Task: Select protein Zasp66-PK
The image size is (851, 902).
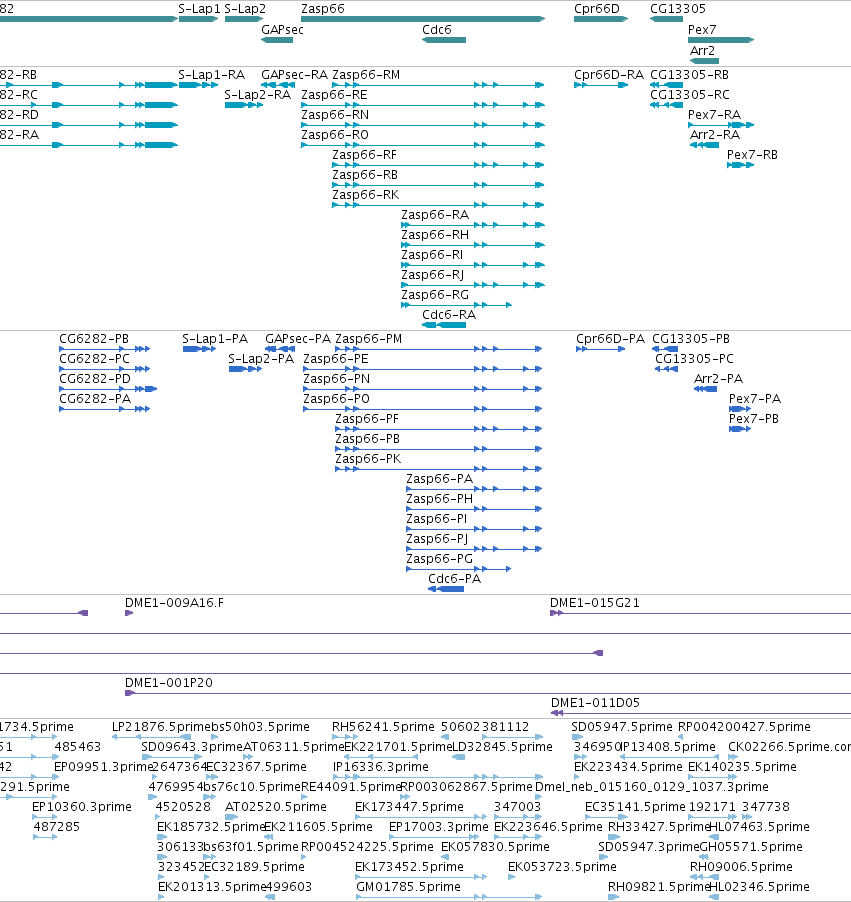Action: [x=438, y=469]
